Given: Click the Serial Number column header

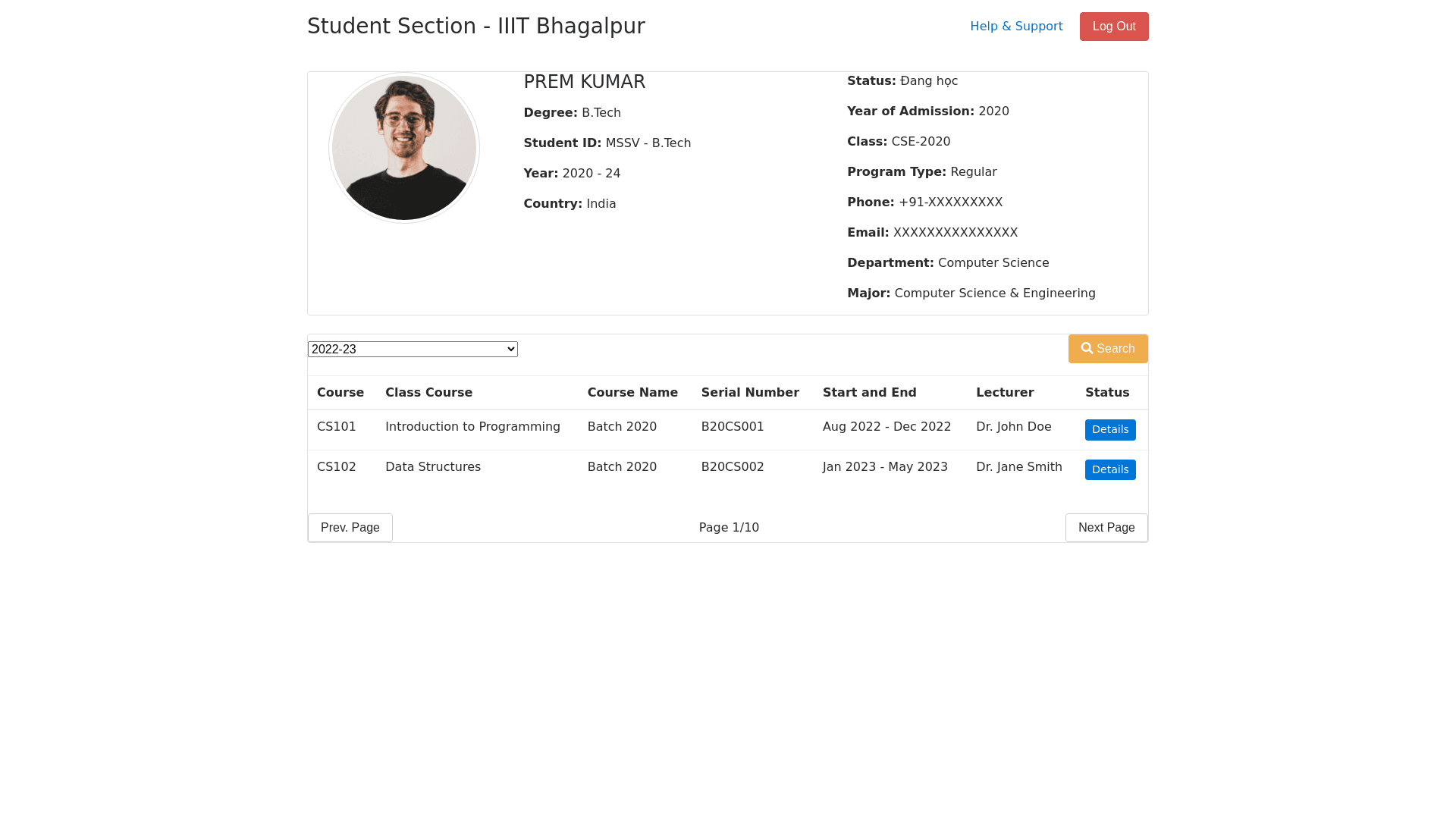Looking at the screenshot, I should coord(749,393).
